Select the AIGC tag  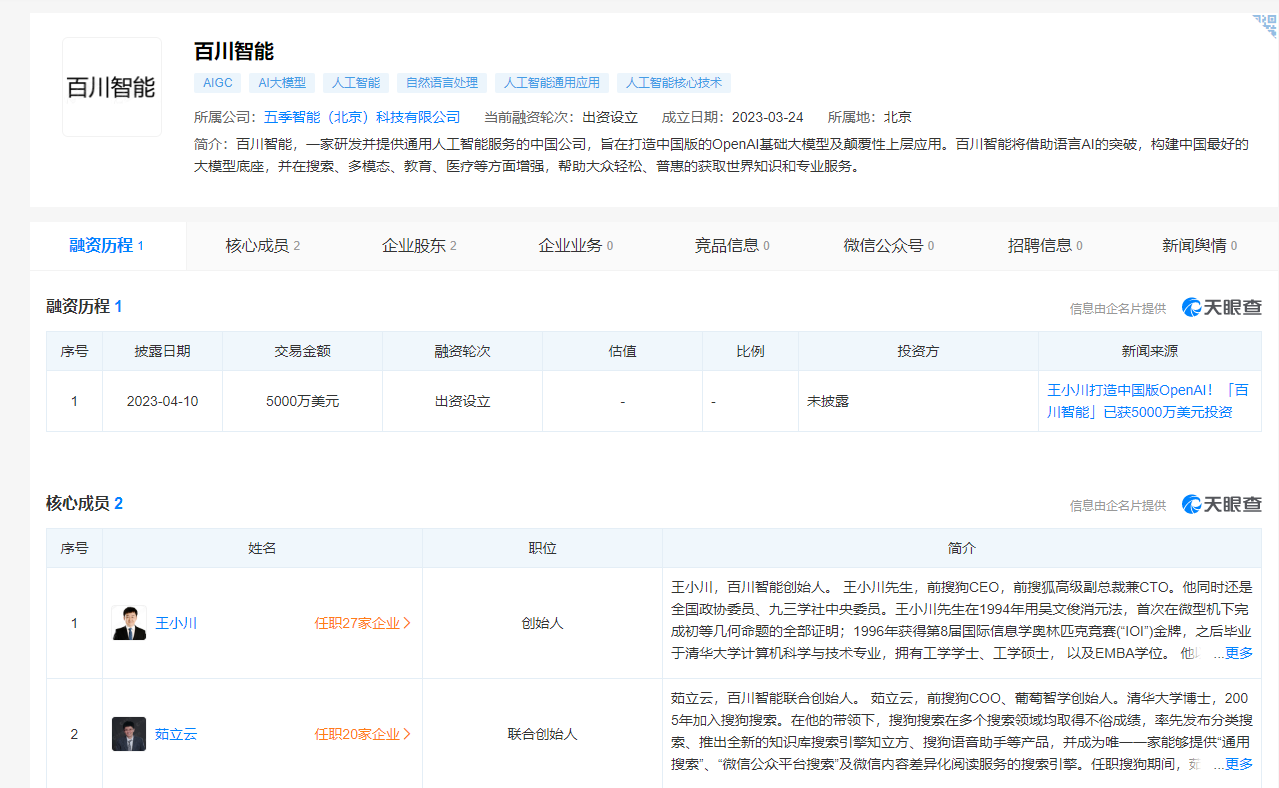217,83
